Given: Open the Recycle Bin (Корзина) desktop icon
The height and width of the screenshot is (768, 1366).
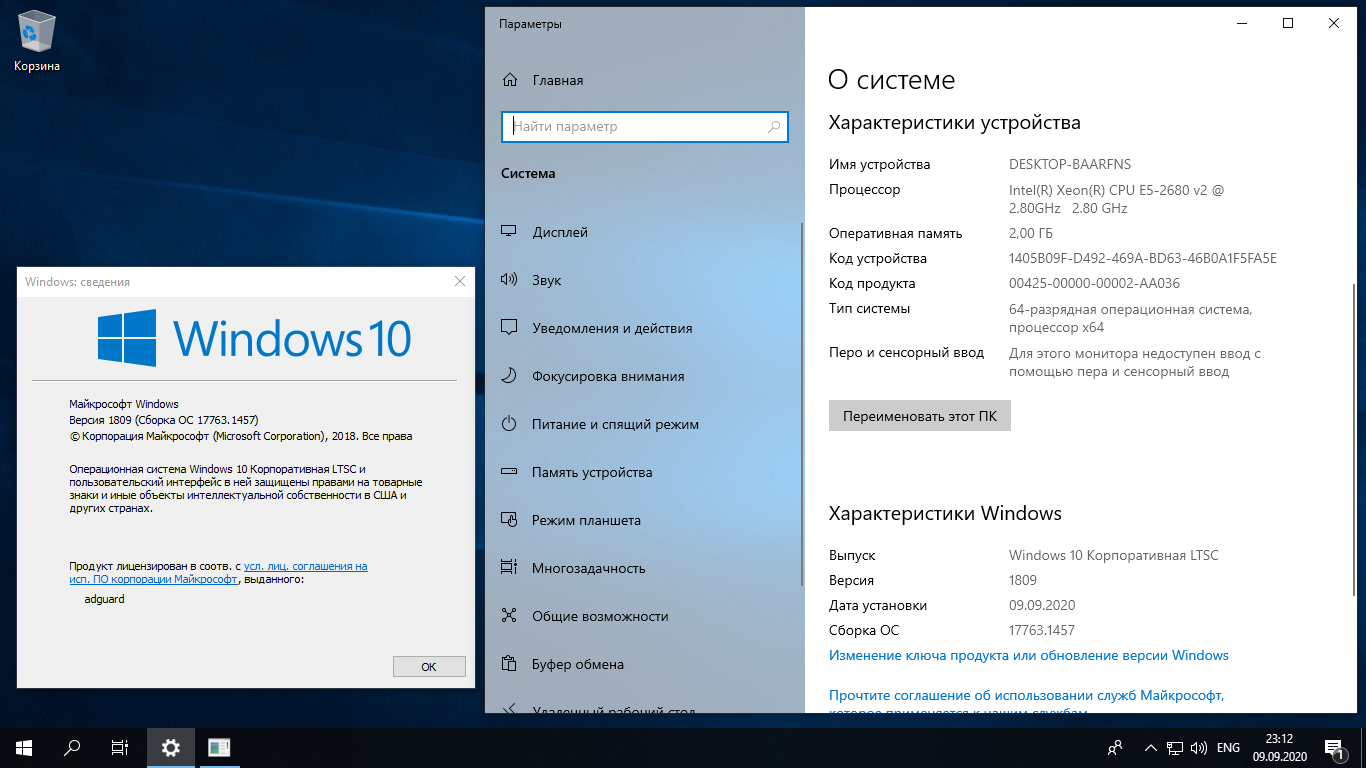Looking at the screenshot, I should pyautogui.click(x=37, y=41).
